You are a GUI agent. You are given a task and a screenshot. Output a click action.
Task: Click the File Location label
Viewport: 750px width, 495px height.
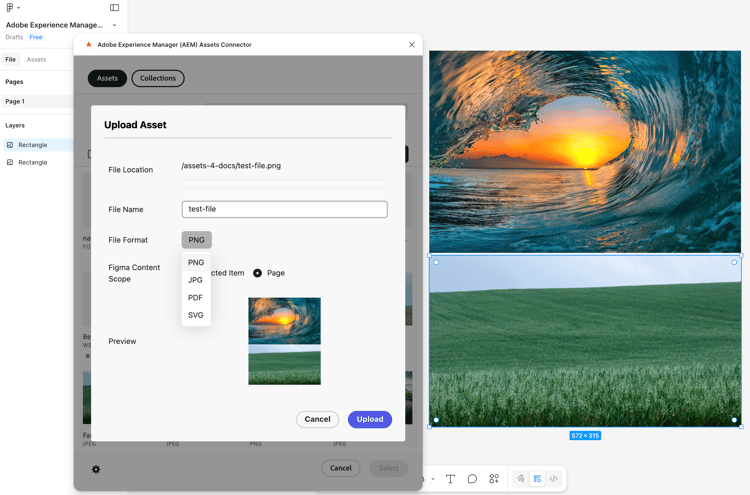coord(131,170)
